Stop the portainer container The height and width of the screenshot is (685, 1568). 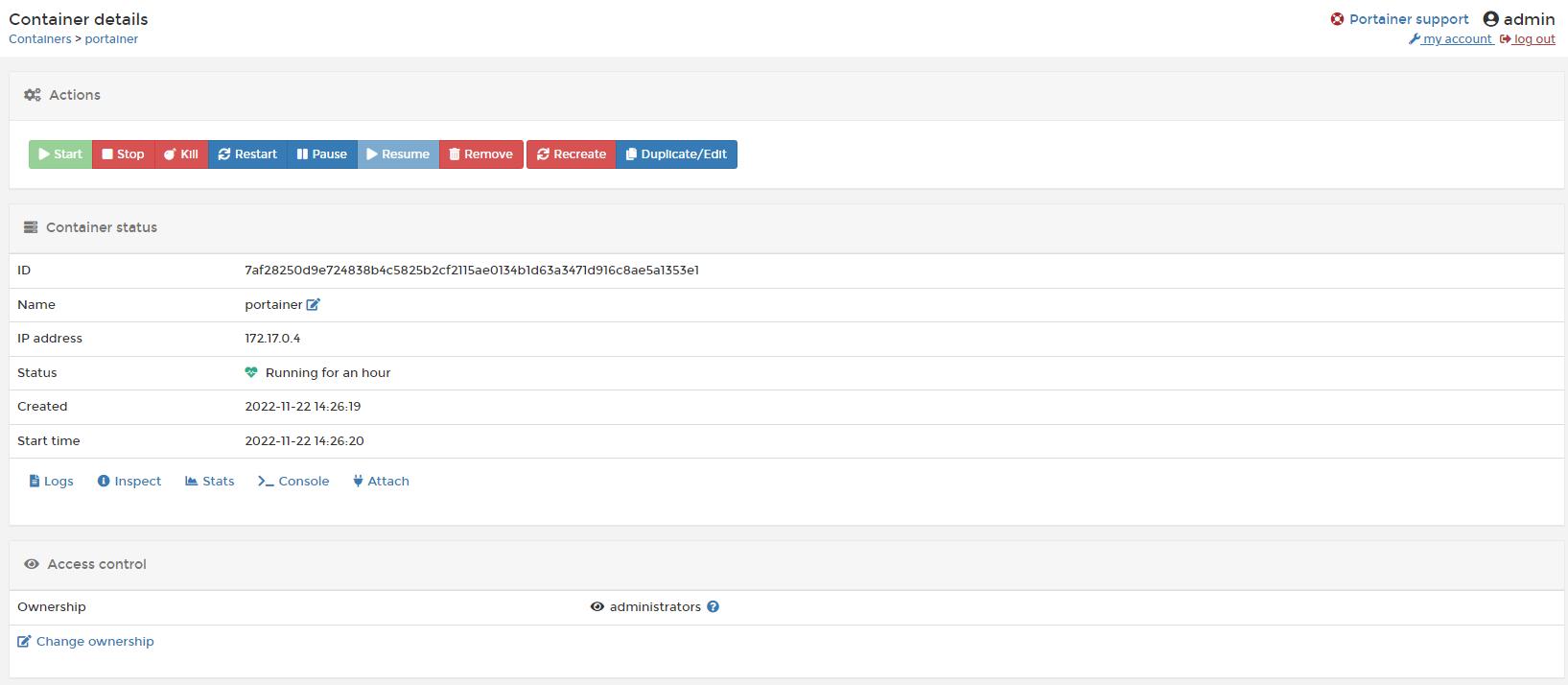pyautogui.click(x=124, y=154)
